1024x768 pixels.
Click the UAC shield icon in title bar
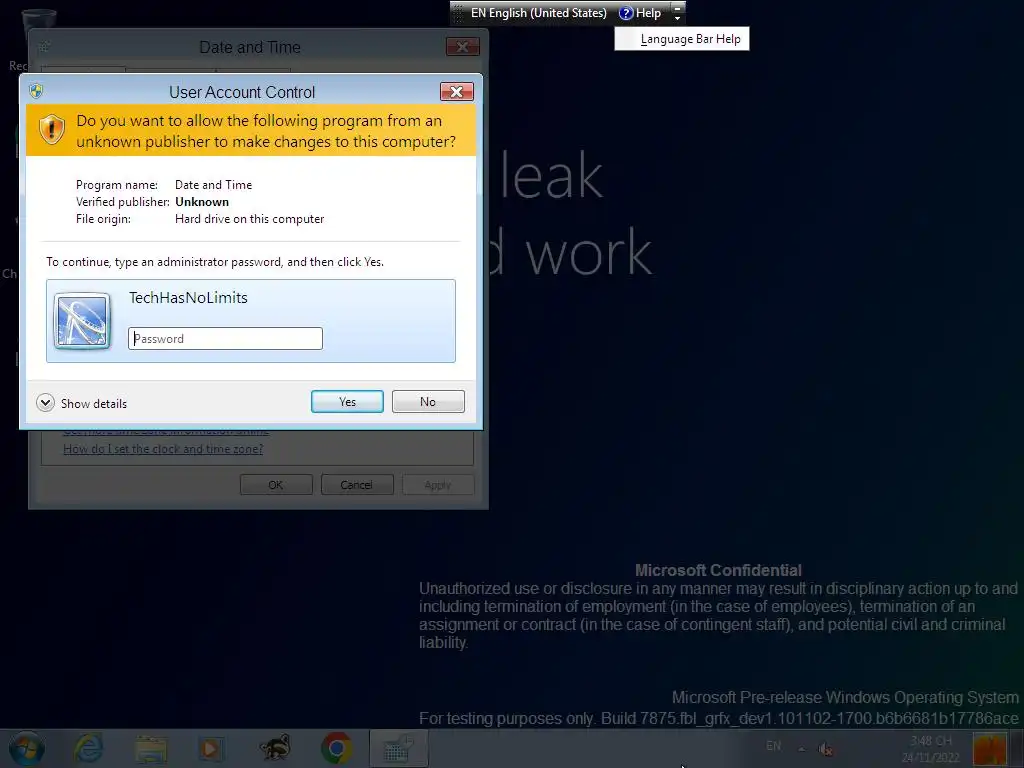point(36,91)
